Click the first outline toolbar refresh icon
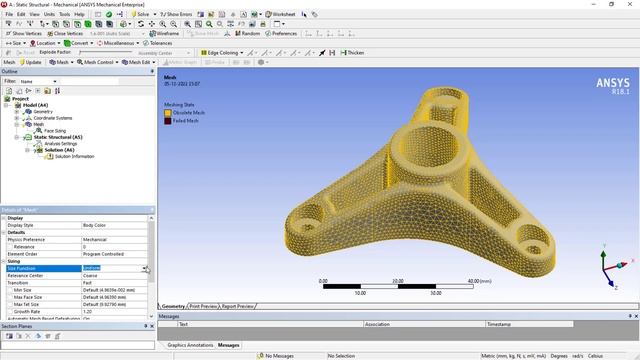 coord(9,91)
